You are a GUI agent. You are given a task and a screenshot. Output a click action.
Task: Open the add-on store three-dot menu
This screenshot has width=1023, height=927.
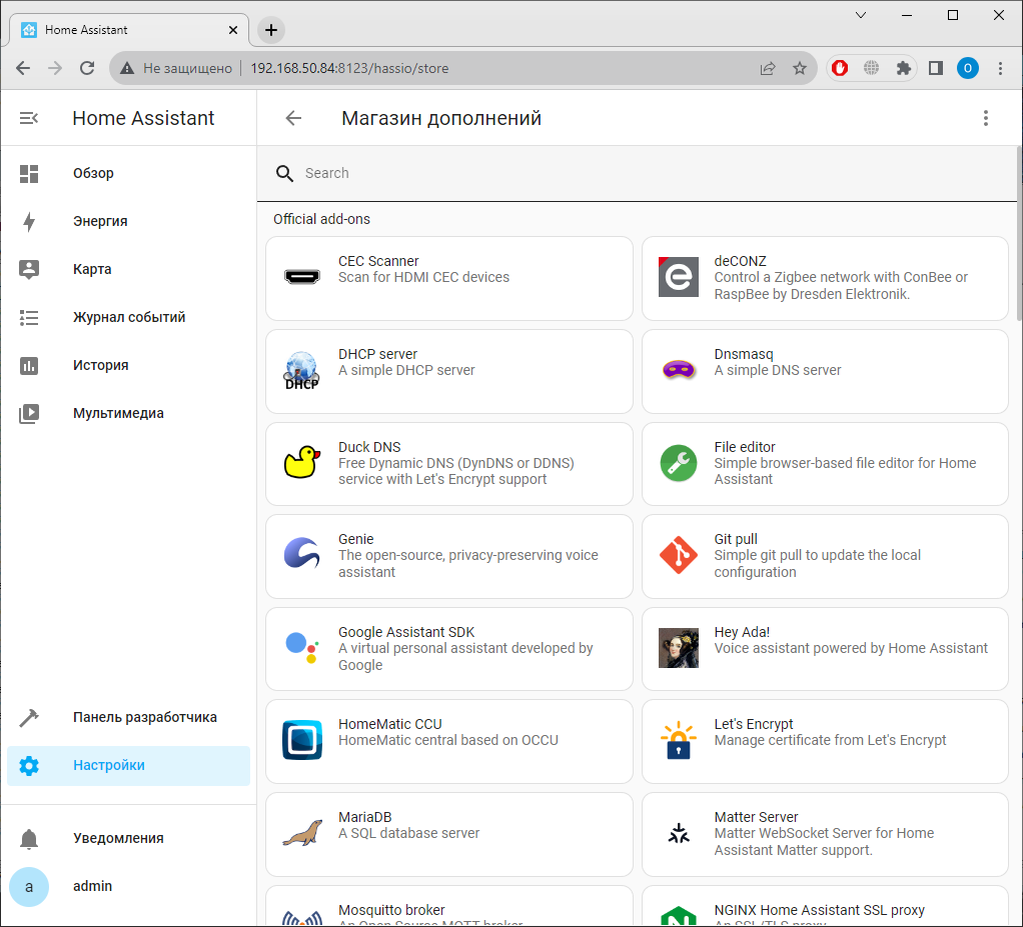pyautogui.click(x=986, y=118)
